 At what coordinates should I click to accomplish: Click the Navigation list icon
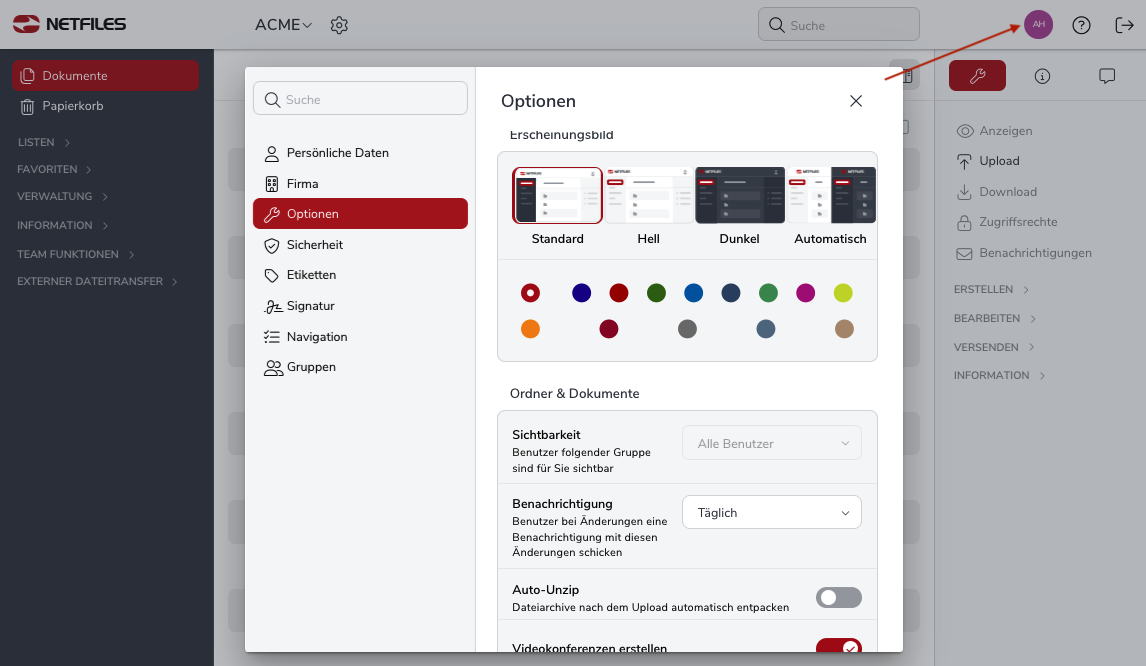pos(271,337)
